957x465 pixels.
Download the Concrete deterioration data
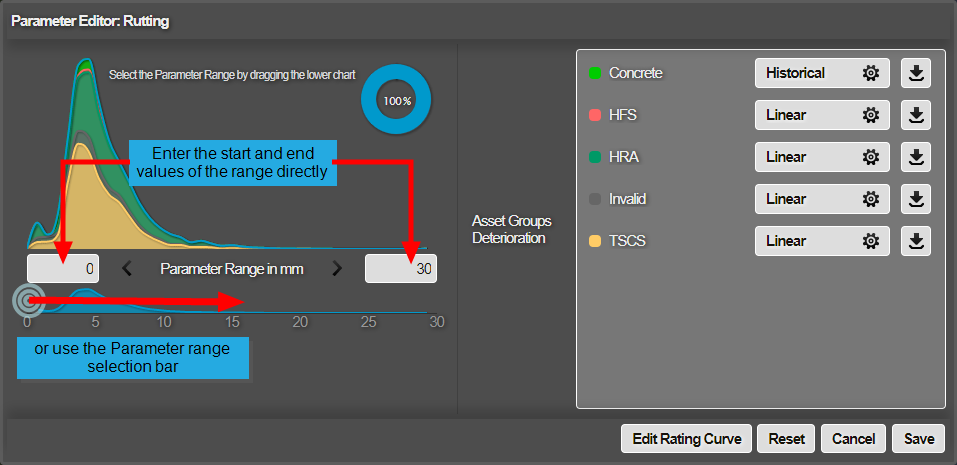(916, 73)
